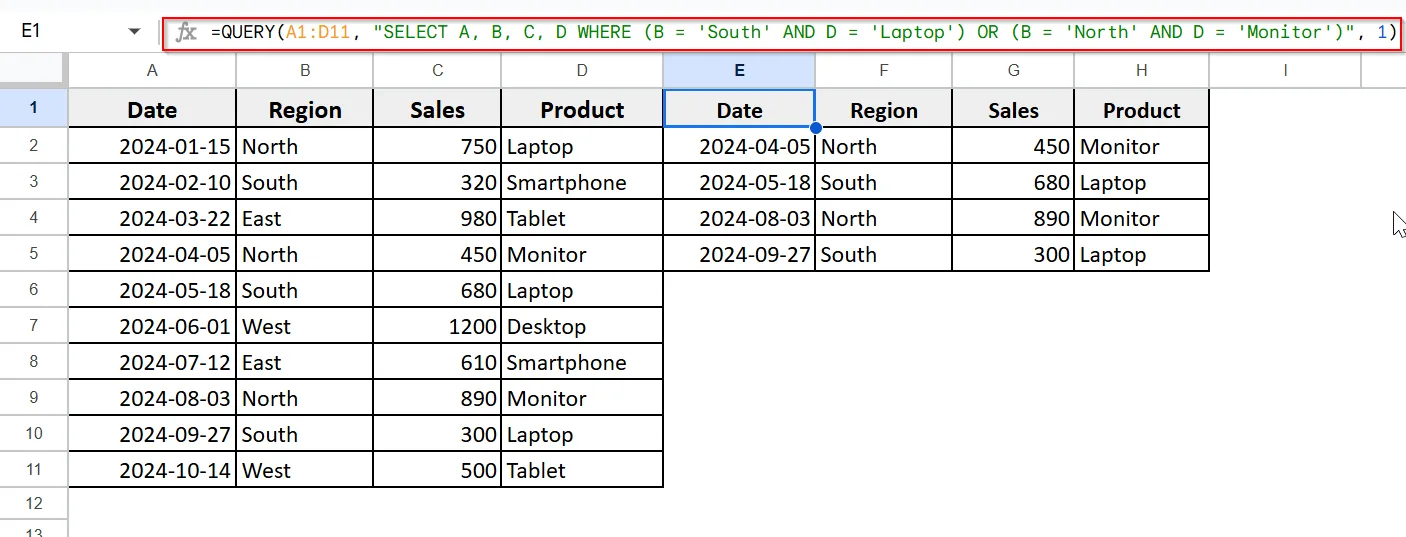The image size is (1406, 537).
Task: Select column H header
Action: [x=1142, y=70]
